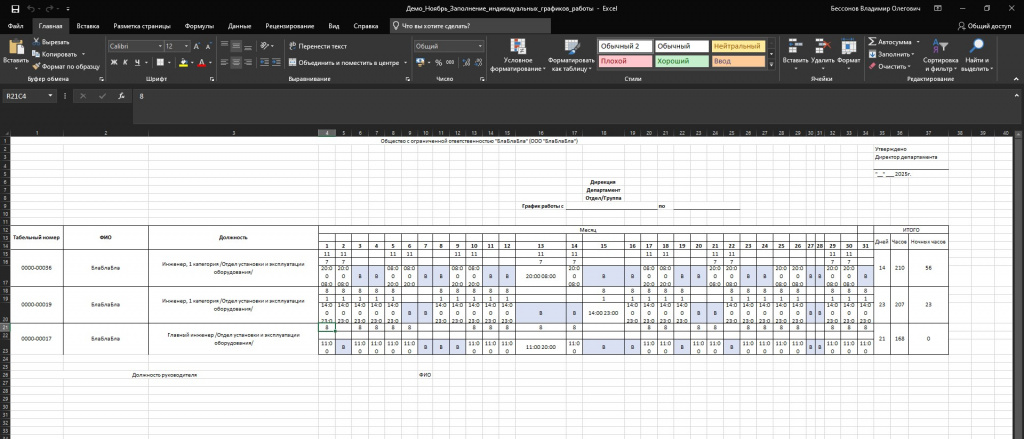The height and width of the screenshot is (439, 1024).
Task: Toggle bold formatting (Ж)
Action: tap(114, 63)
